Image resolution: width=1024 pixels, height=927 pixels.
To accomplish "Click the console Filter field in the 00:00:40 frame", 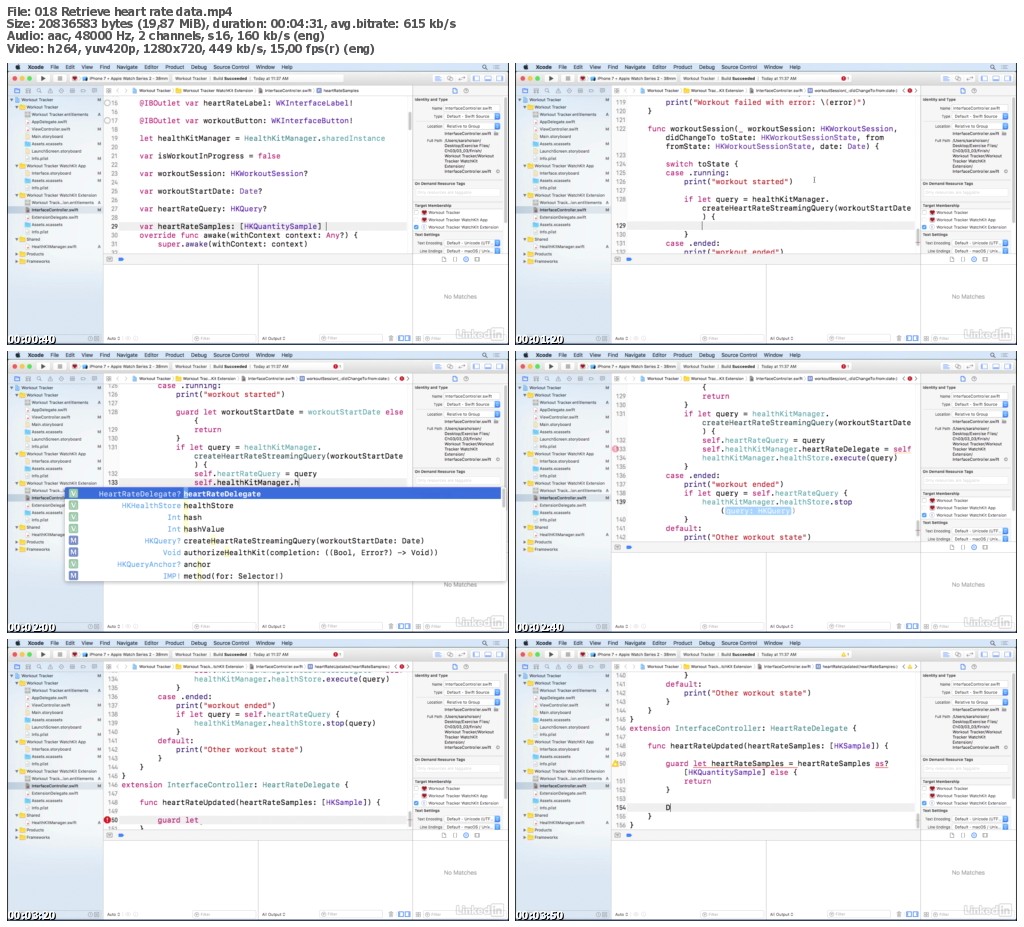I will point(351,338).
